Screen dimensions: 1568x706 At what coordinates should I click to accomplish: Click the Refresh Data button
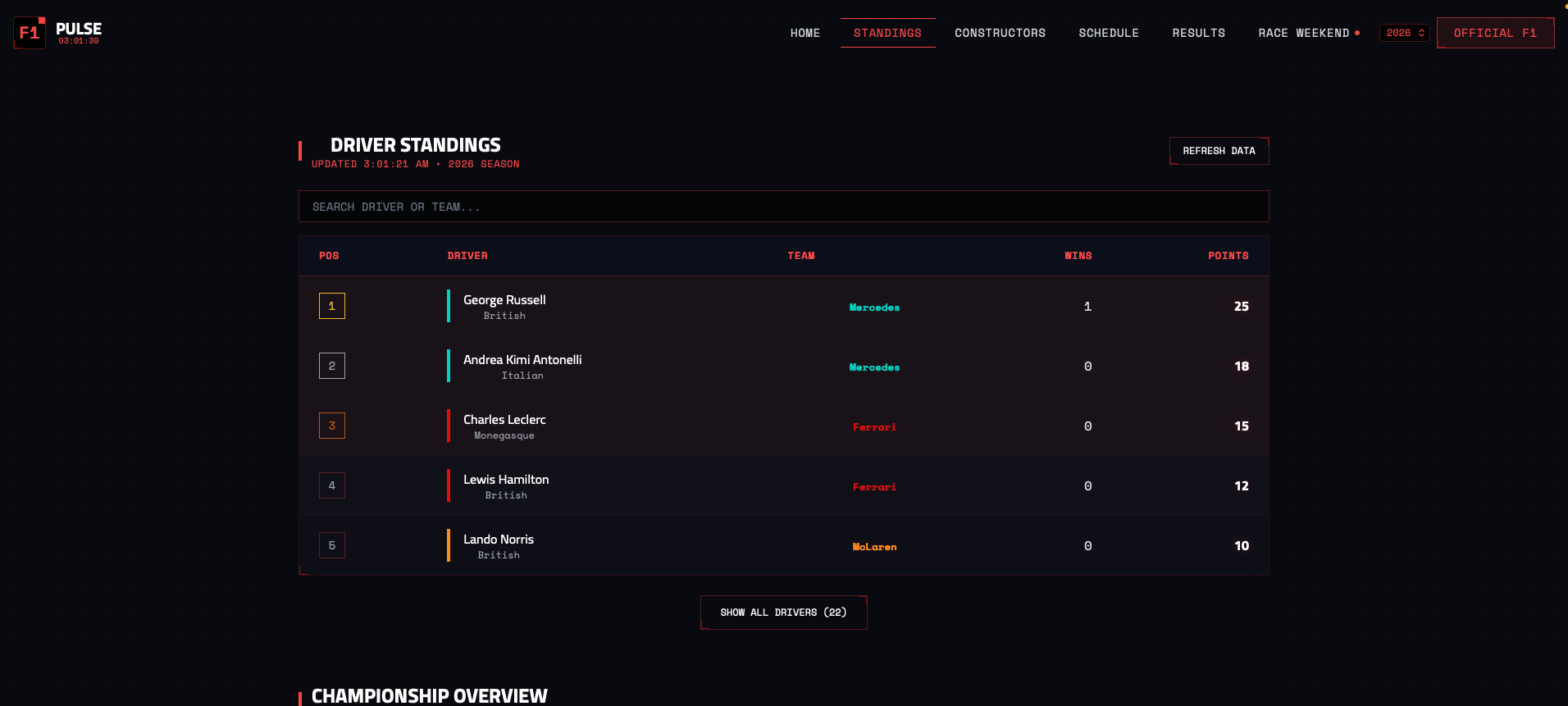(1219, 151)
